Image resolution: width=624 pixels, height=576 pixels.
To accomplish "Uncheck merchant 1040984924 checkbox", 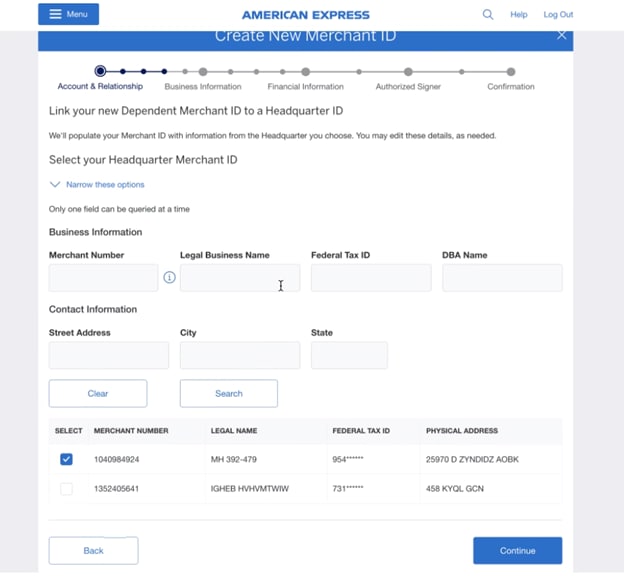I will [x=66, y=459].
